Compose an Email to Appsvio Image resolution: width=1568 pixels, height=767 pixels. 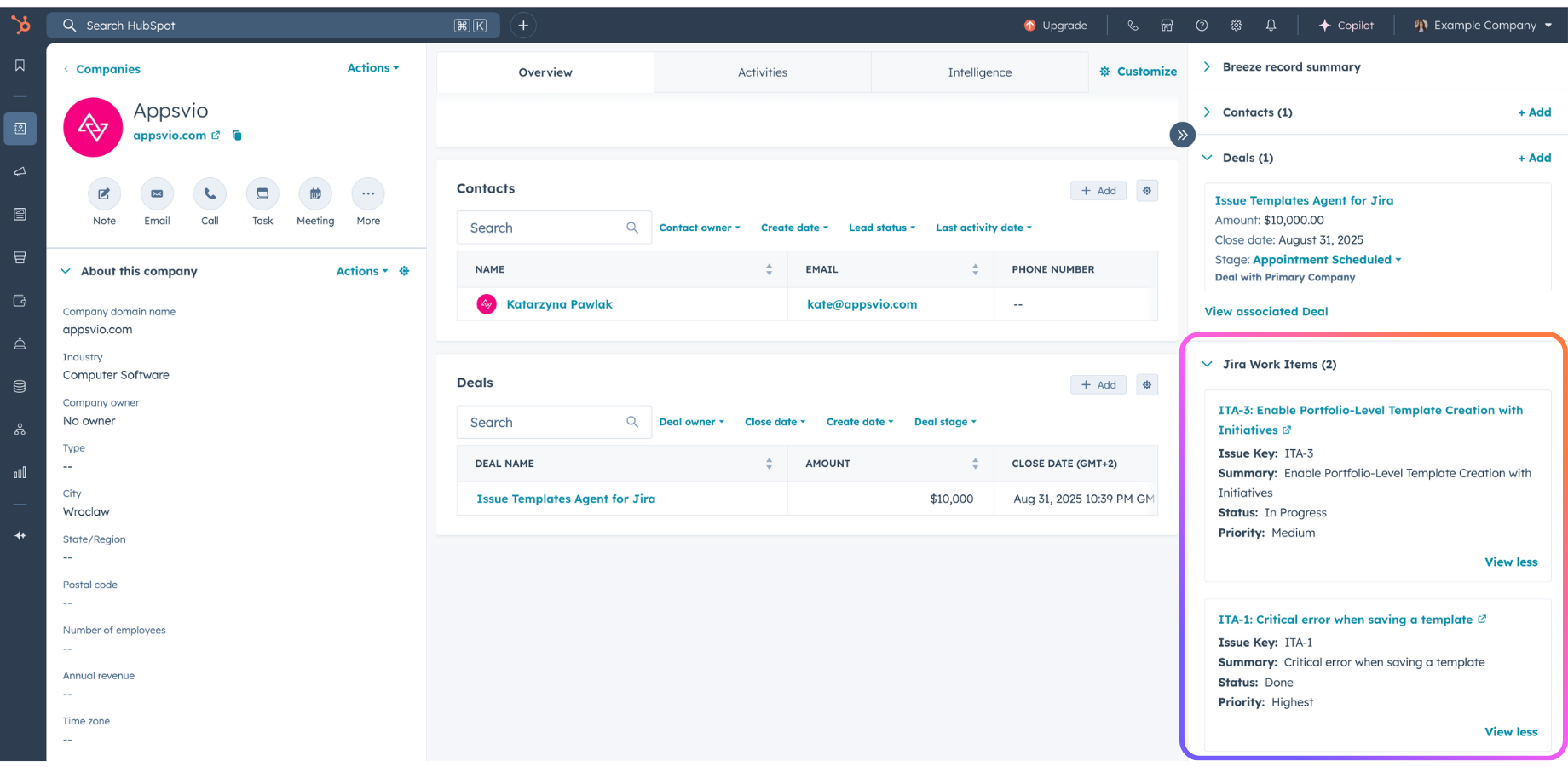pyautogui.click(x=157, y=194)
